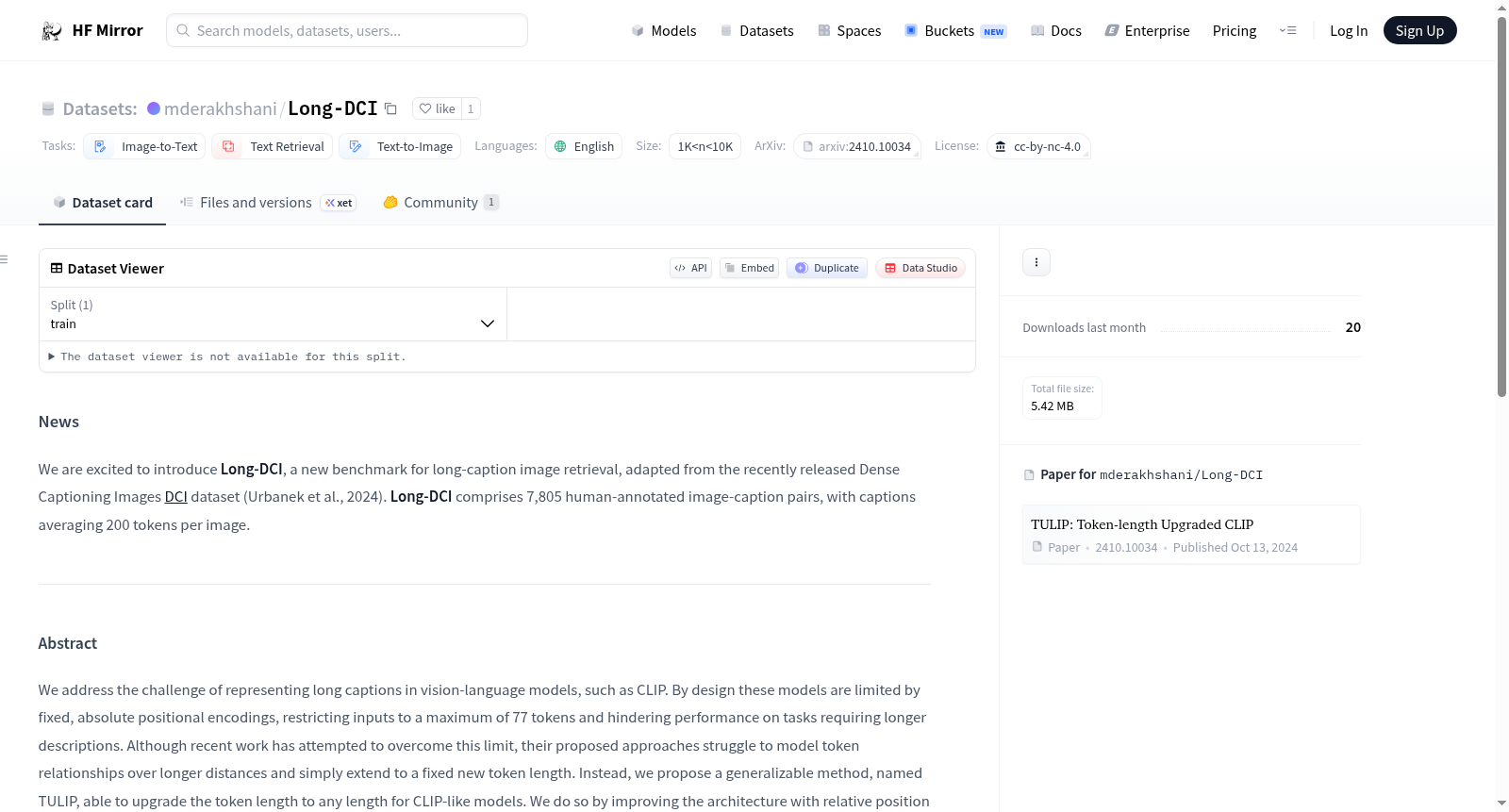
Task: Open the cc-by-nc-4.0 license tag
Action: [1038, 146]
